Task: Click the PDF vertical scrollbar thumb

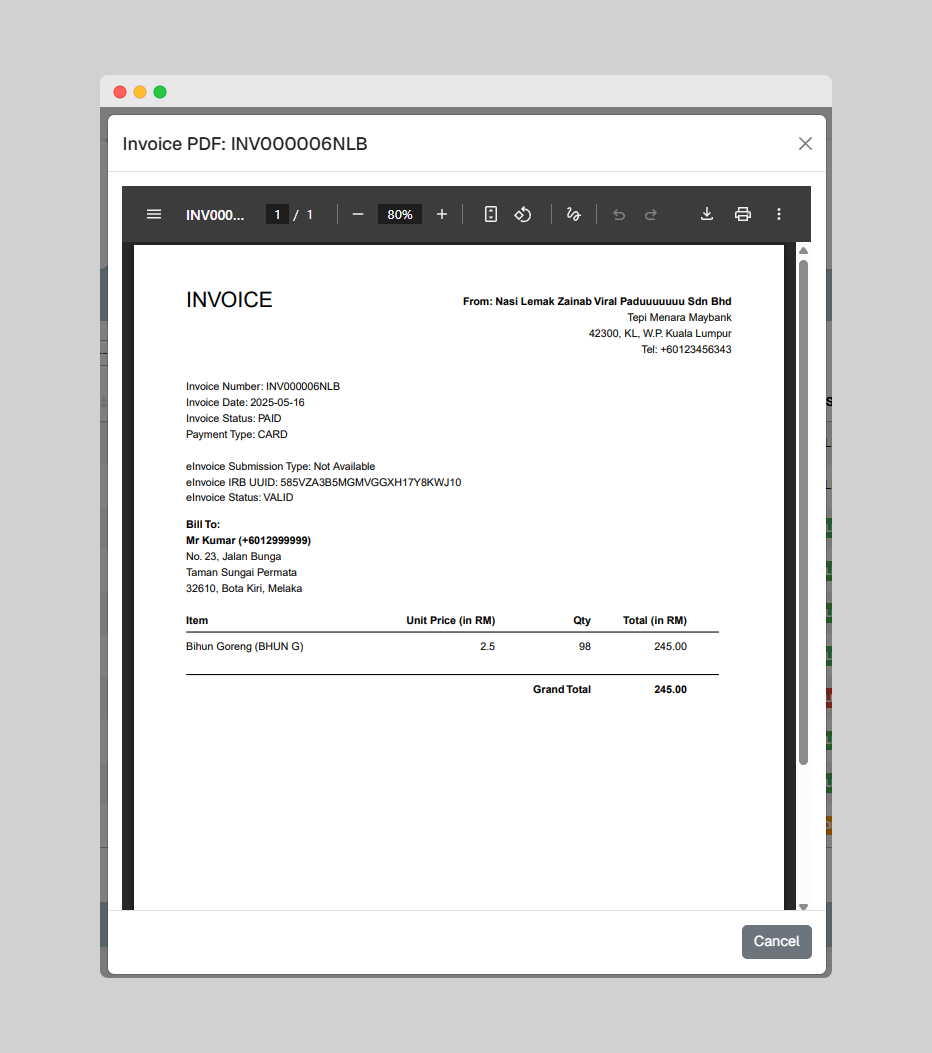Action: [803, 510]
